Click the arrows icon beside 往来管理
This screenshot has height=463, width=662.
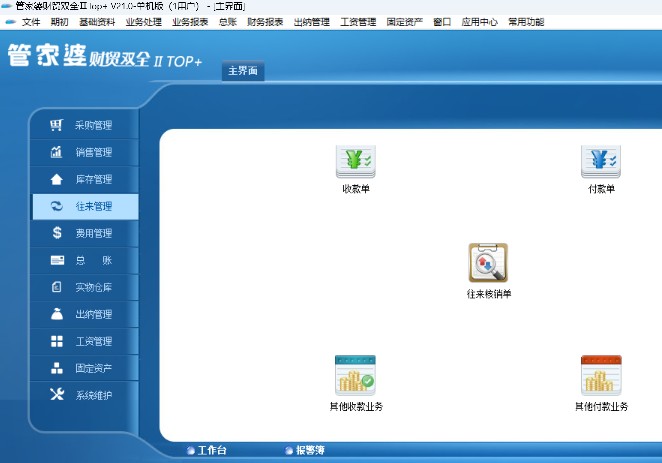coord(56,206)
